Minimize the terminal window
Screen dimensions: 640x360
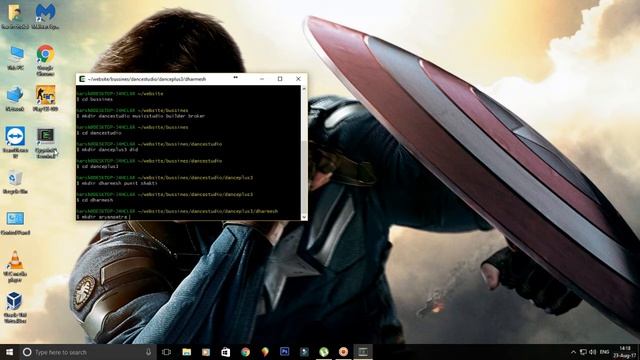coord(262,79)
